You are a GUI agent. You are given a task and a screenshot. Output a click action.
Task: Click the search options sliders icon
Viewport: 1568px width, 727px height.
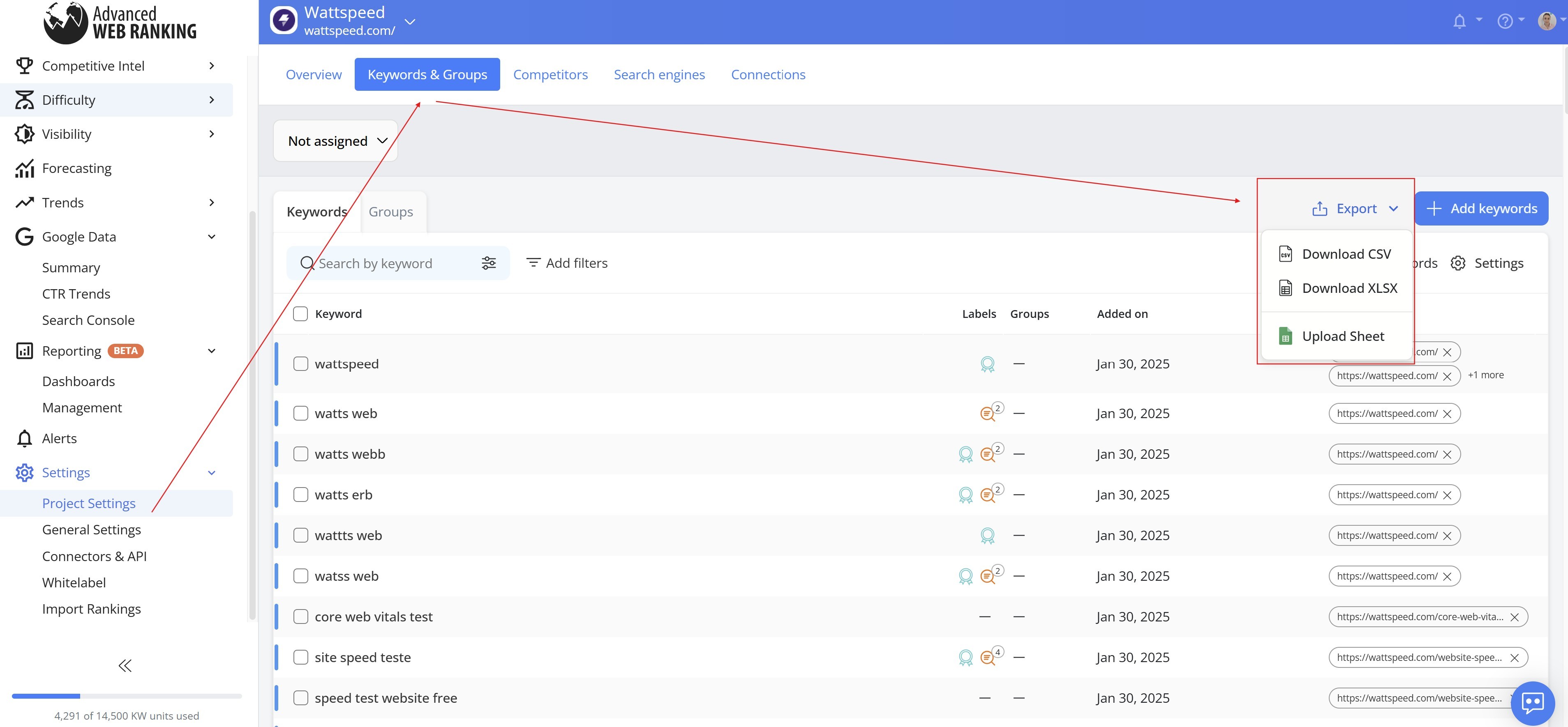489,263
